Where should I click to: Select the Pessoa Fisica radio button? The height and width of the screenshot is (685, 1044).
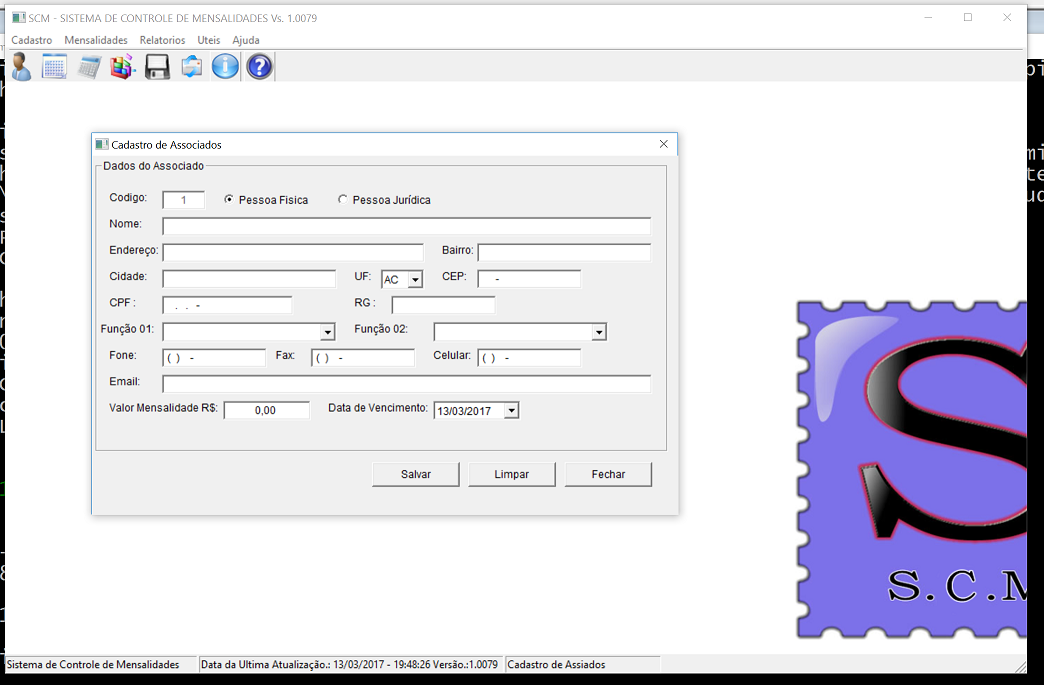pyautogui.click(x=230, y=200)
